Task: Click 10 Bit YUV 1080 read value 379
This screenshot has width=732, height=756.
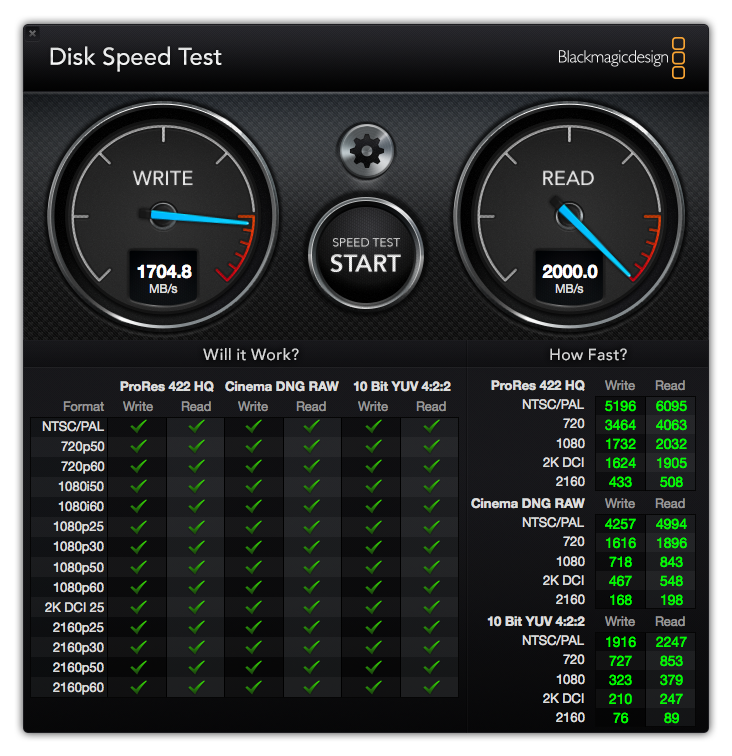Action: click(x=671, y=680)
